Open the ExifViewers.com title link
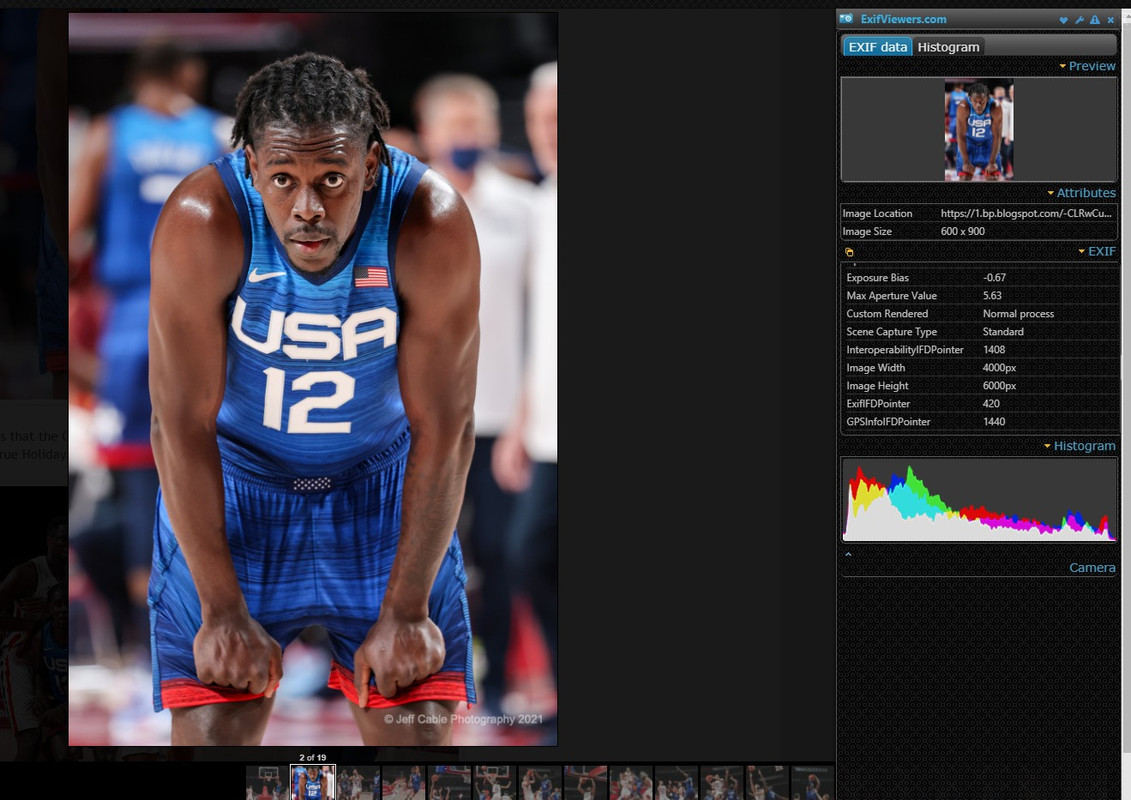Image resolution: width=1131 pixels, height=800 pixels. [x=903, y=19]
